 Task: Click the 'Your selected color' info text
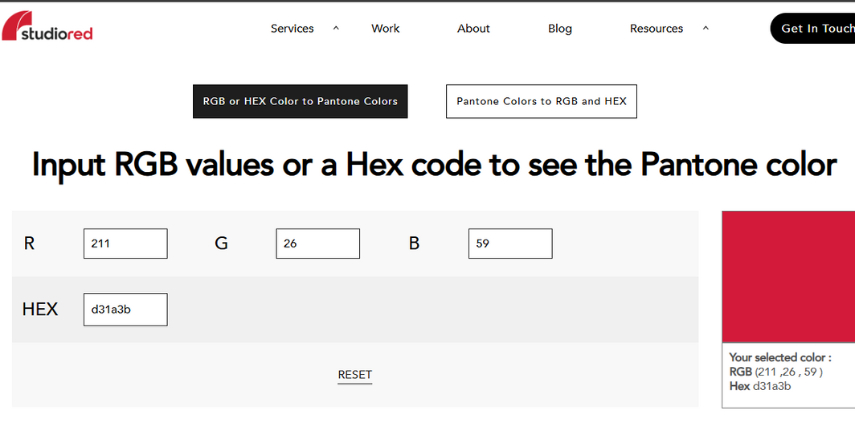pos(779,358)
